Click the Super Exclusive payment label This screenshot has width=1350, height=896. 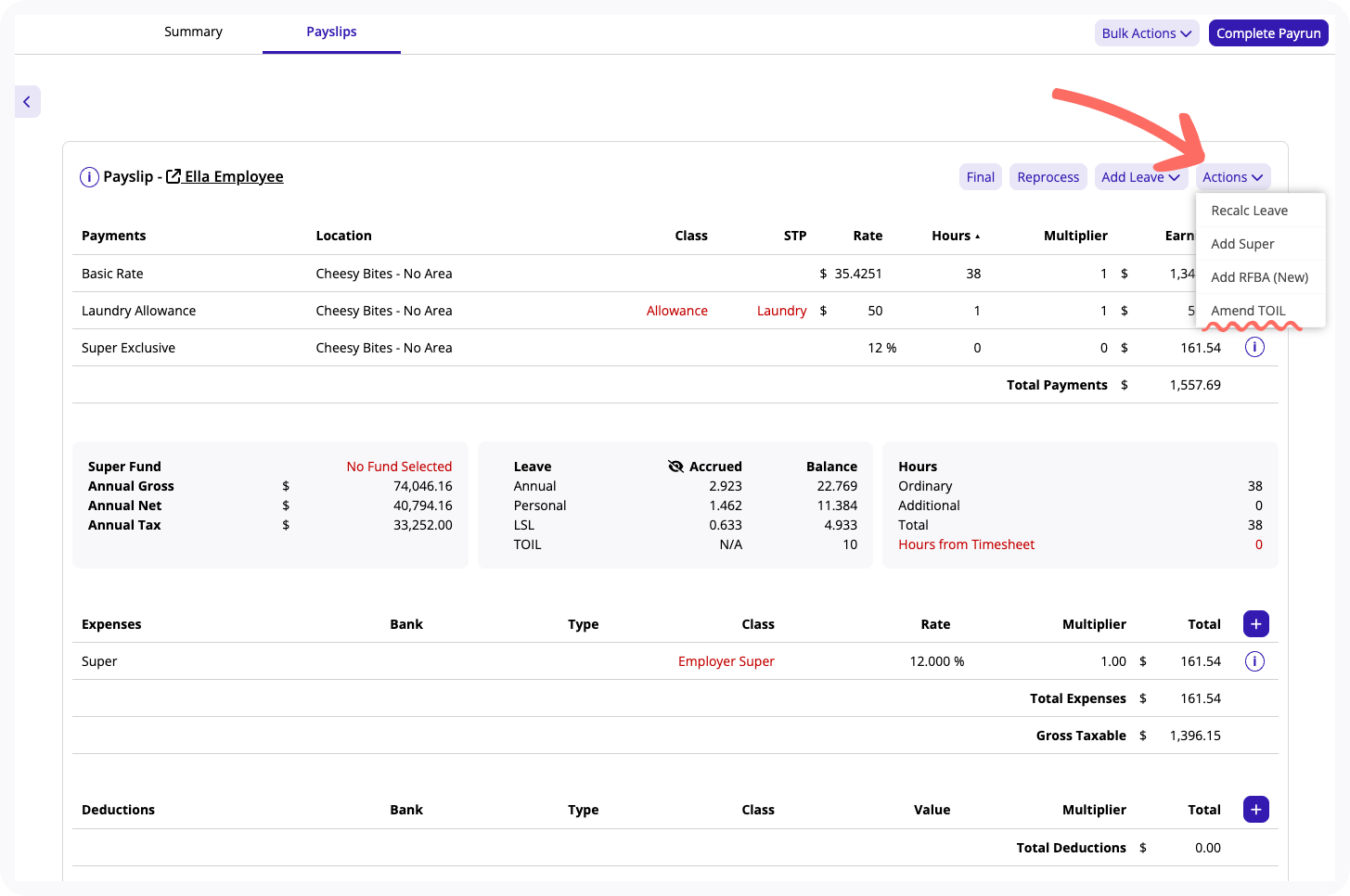[x=128, y=348]
